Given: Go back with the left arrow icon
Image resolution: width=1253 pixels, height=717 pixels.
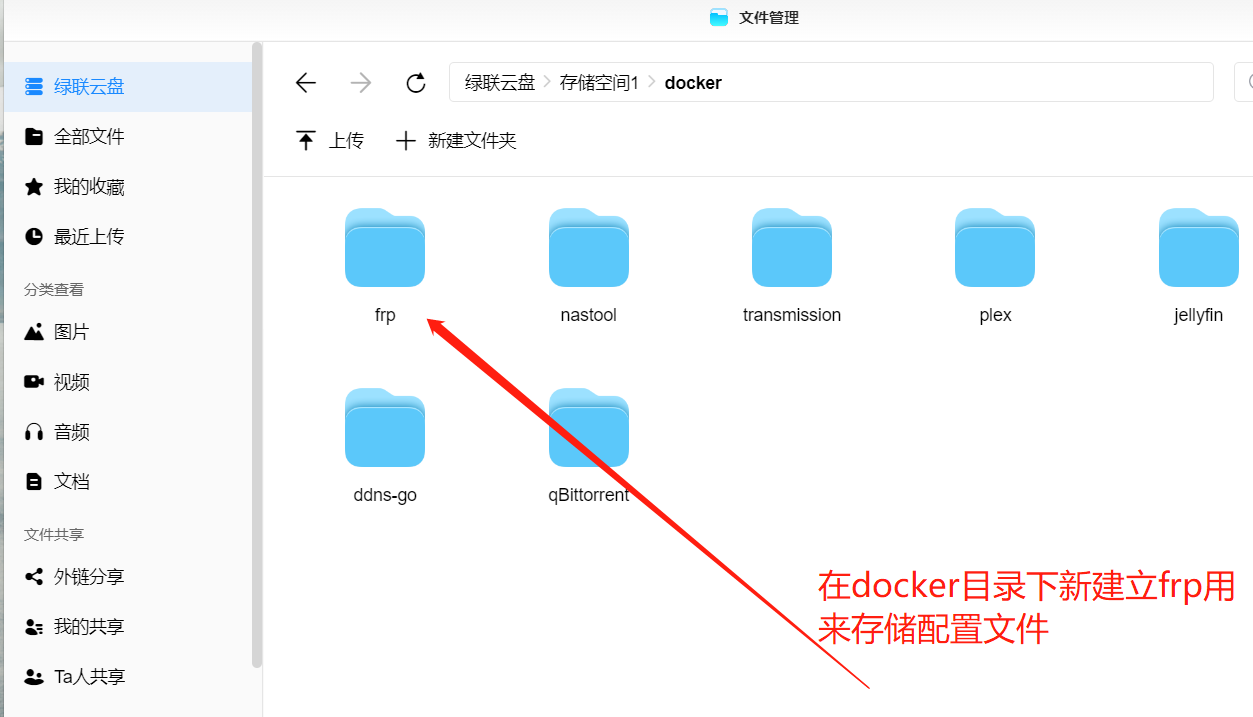Looking at the screenshot, I should click(306, 83).
